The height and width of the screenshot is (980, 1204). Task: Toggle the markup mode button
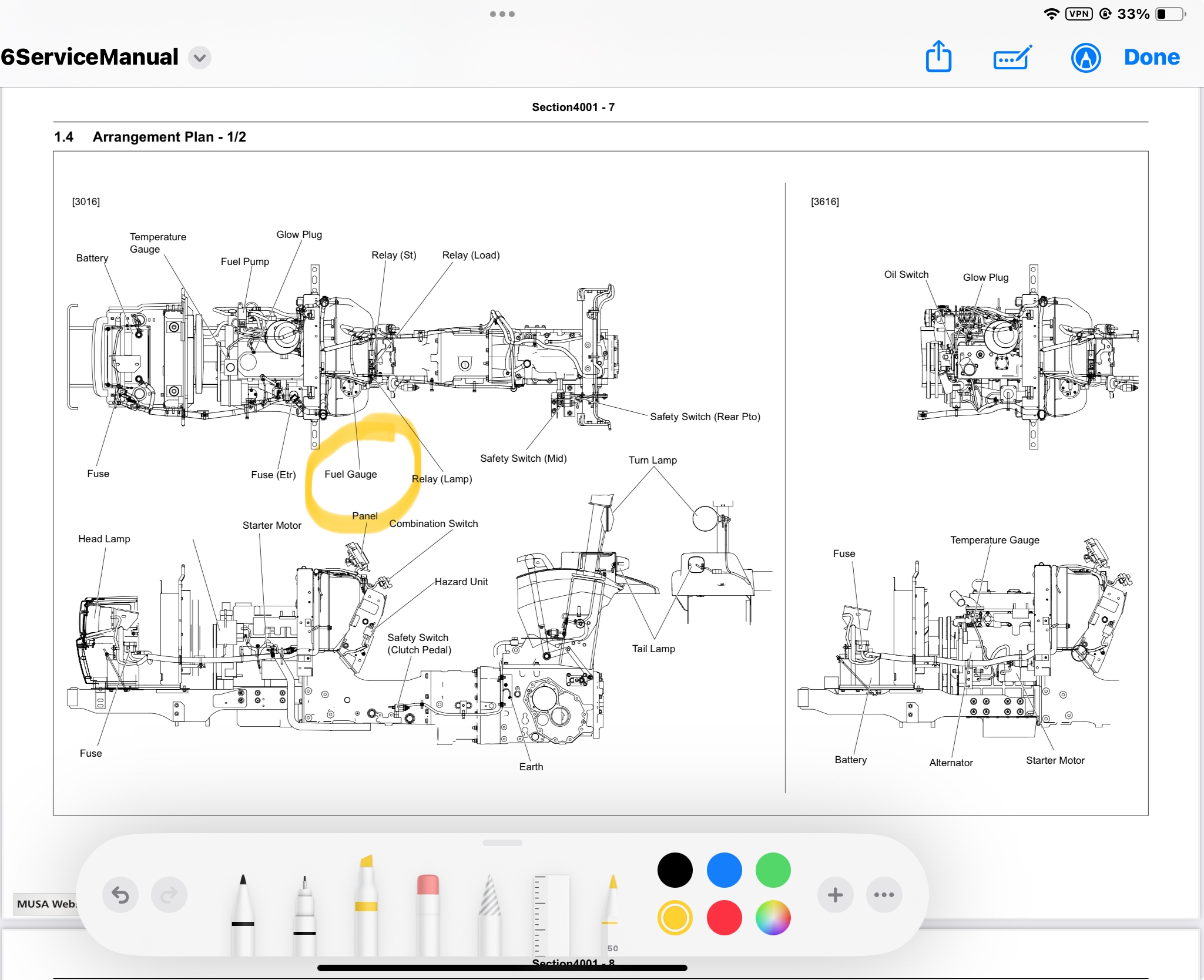pyautogui.click(x=1085, y=58)
